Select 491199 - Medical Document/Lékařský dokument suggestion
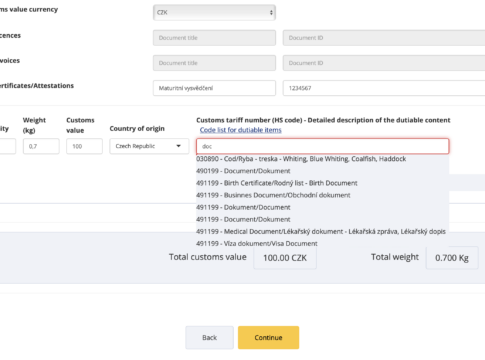 [x=322, y=231]
